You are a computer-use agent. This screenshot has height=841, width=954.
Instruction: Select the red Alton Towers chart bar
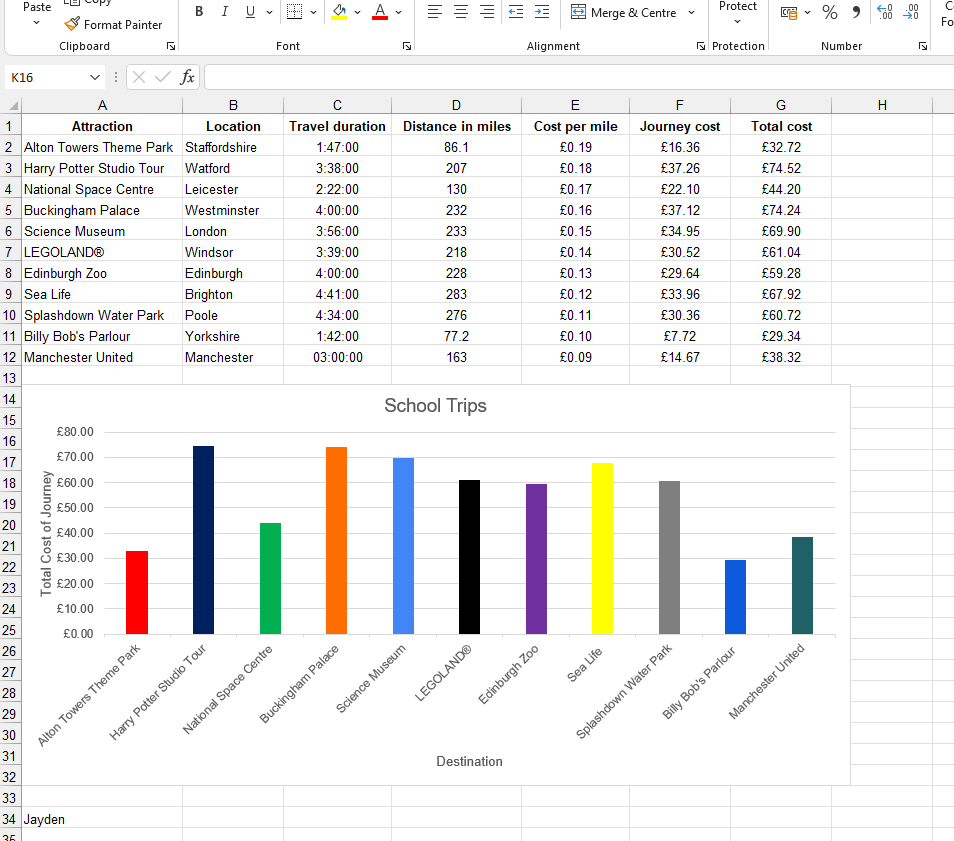(137, 593)
